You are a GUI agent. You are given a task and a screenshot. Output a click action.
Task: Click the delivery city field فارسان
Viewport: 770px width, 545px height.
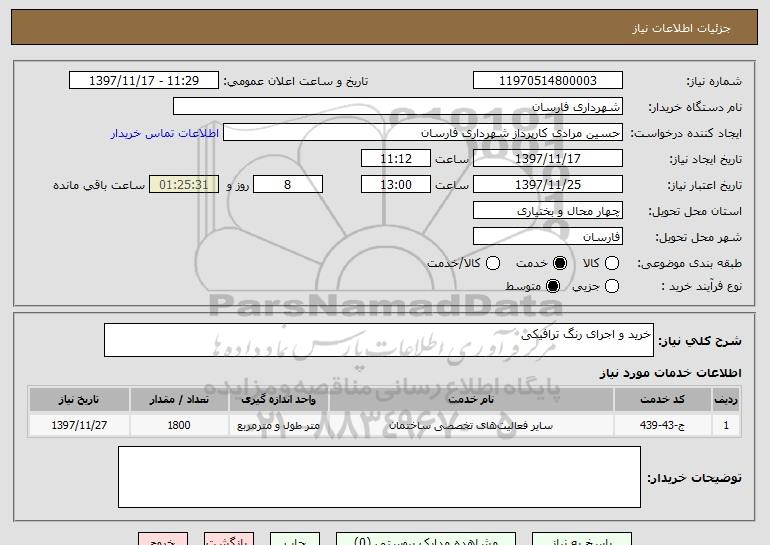click(548, 237)
